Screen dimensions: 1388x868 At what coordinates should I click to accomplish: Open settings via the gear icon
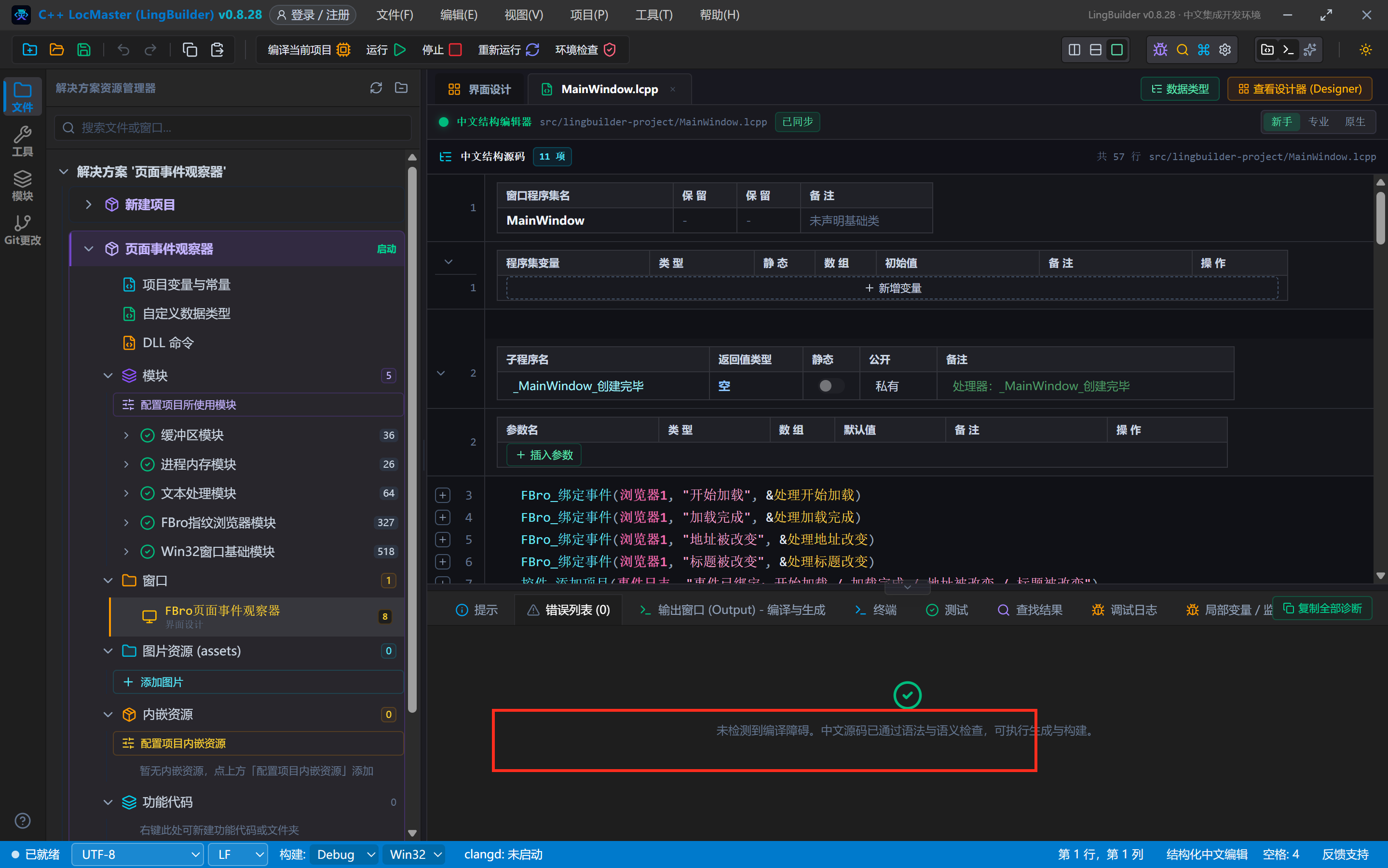(x=1225, y=50)
